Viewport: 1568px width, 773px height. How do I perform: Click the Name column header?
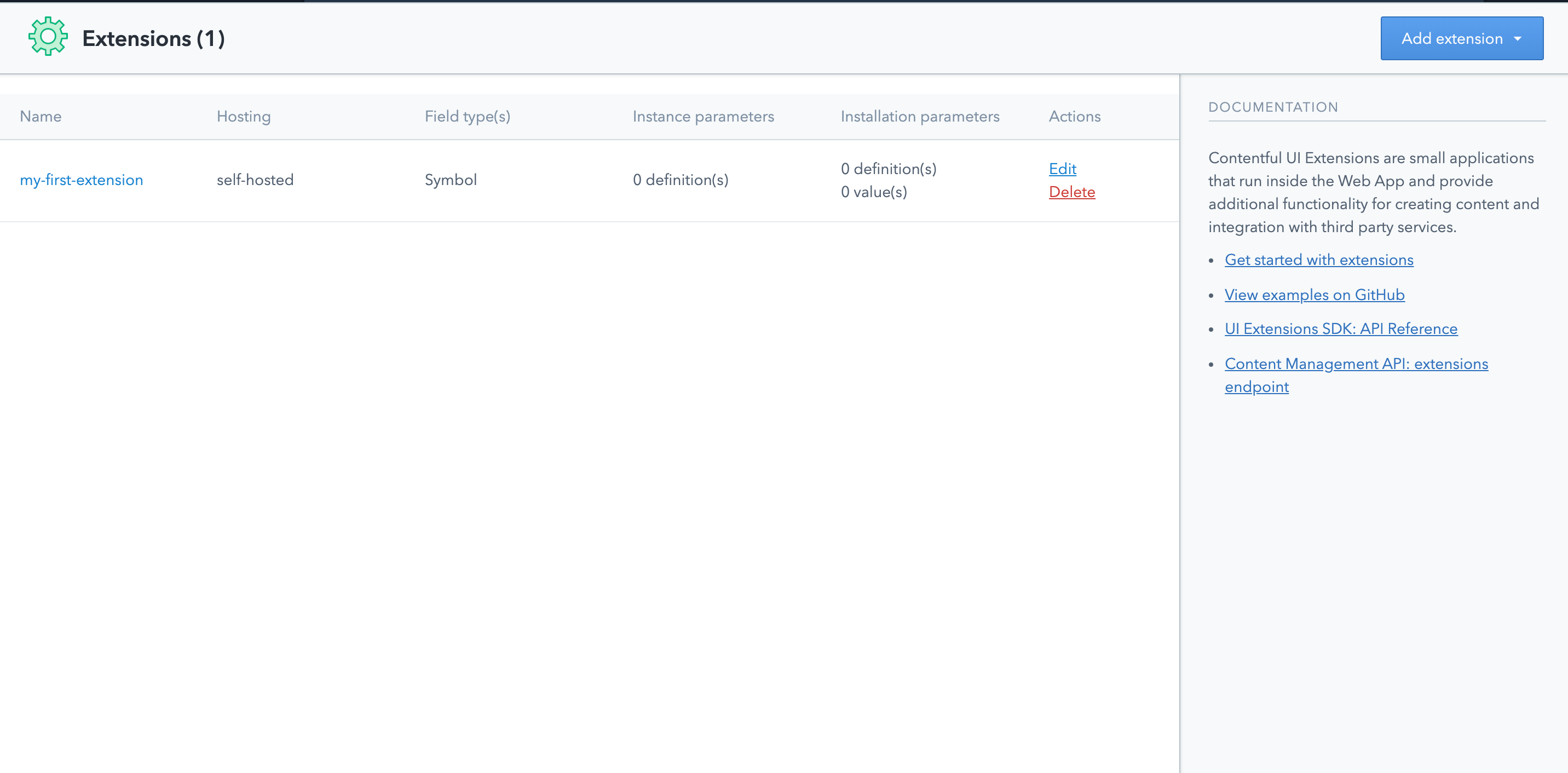point(41,116)
